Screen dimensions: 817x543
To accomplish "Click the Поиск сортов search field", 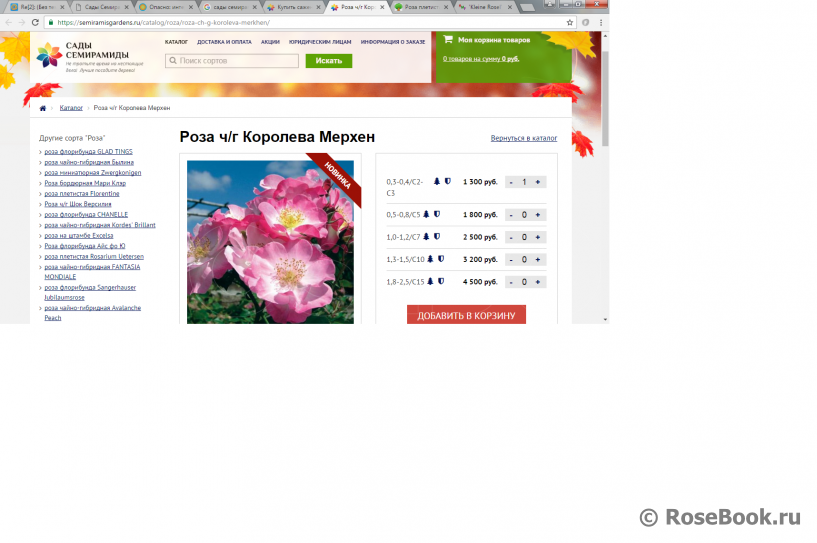I will [232, 61].
